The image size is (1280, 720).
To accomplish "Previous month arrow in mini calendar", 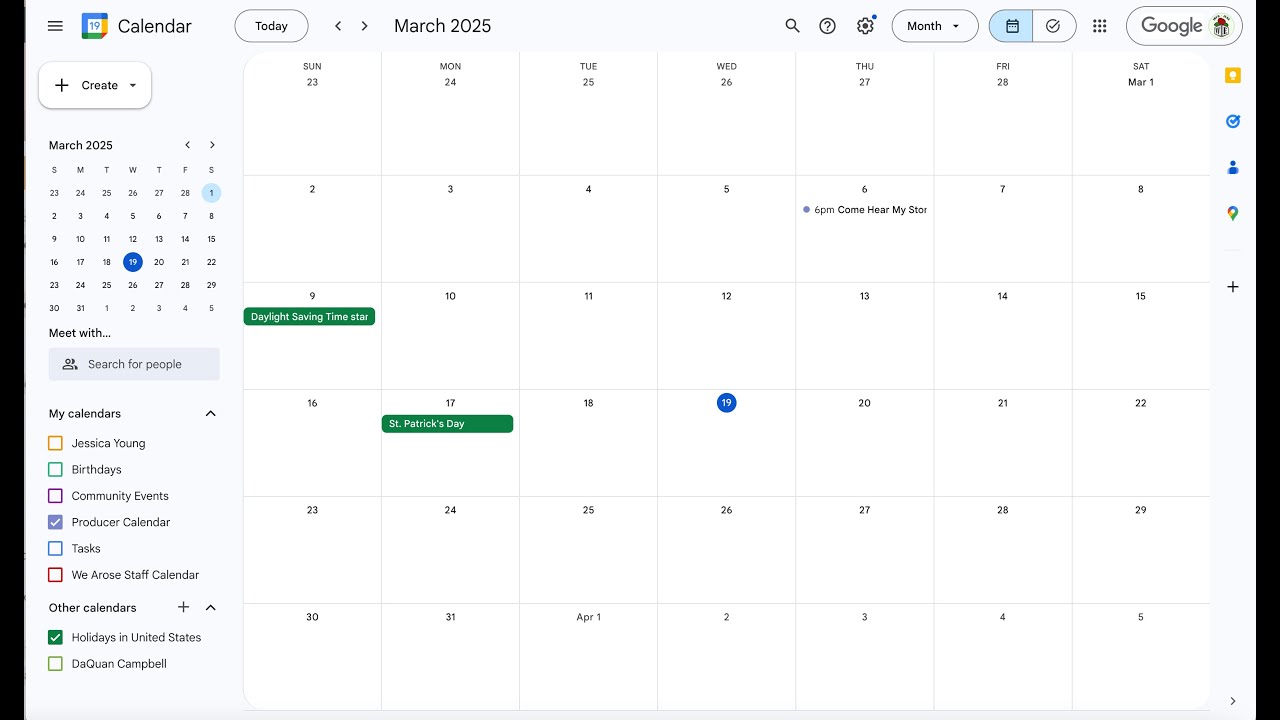I will (x=187, y=145).
